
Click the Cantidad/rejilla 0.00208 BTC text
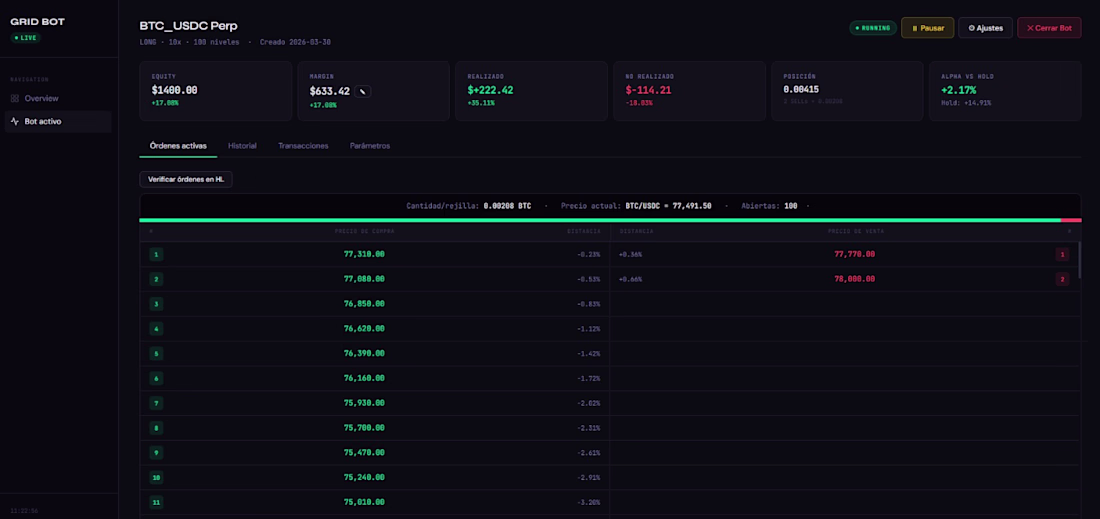tap(469, 206)
